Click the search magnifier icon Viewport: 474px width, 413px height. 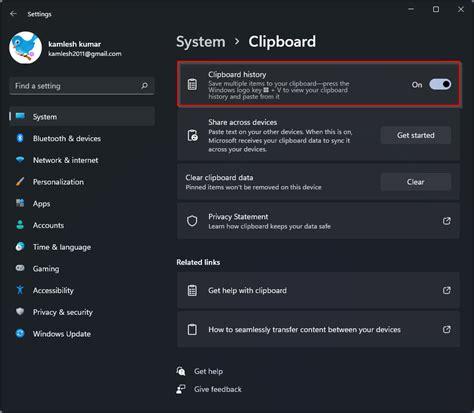click(x=144, y=86)
